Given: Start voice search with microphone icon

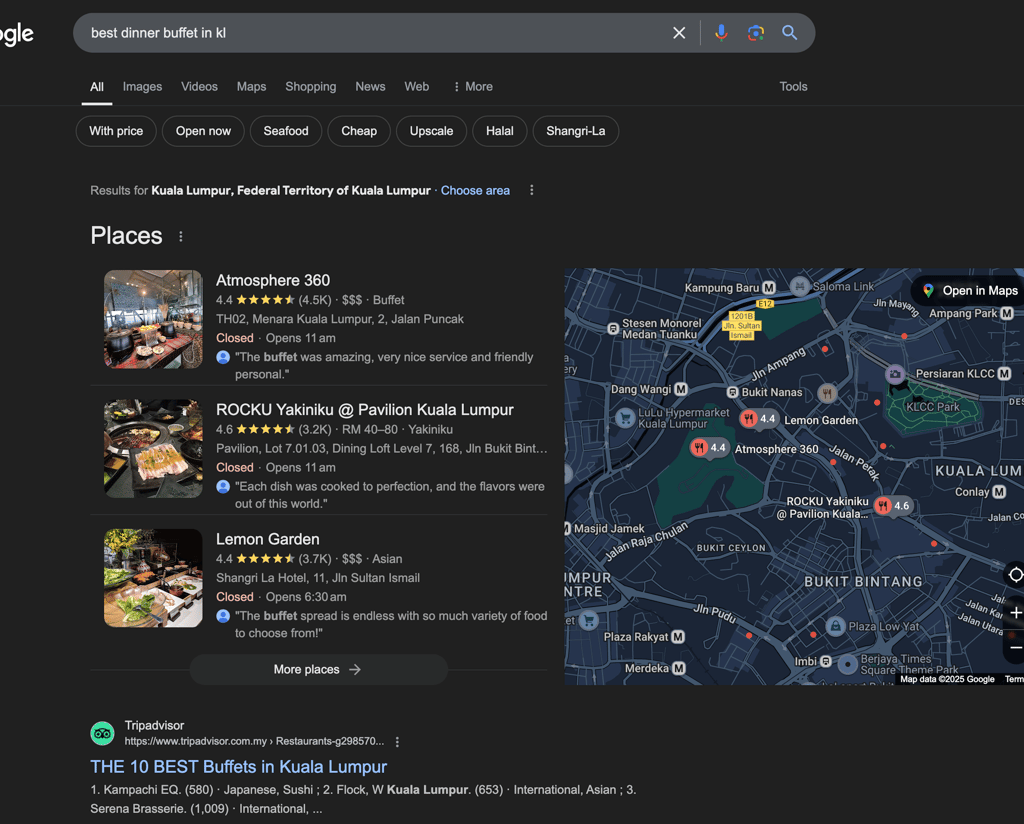Looking at the screenshot, I should tap(721, 33).
